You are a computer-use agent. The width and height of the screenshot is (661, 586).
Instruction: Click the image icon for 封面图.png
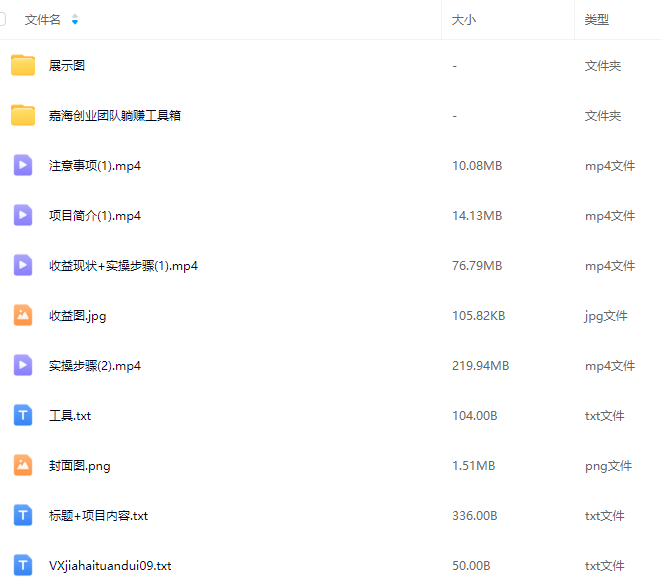click(23, 466)
